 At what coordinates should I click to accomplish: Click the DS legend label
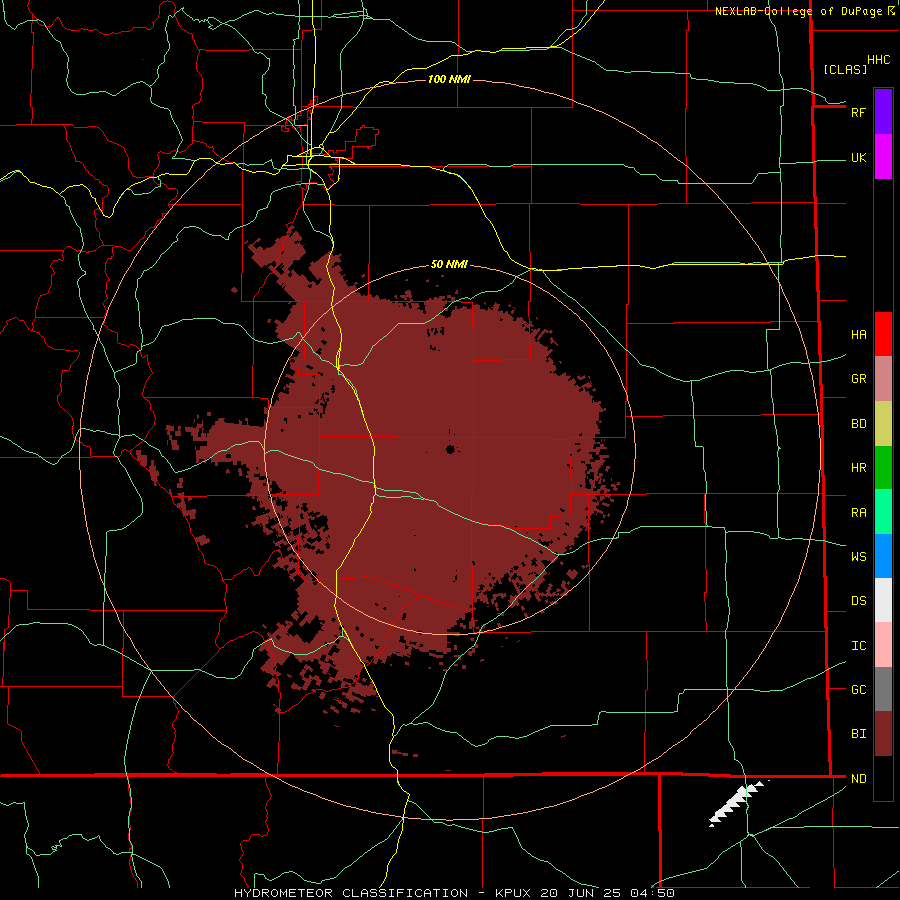click(858, 601)
